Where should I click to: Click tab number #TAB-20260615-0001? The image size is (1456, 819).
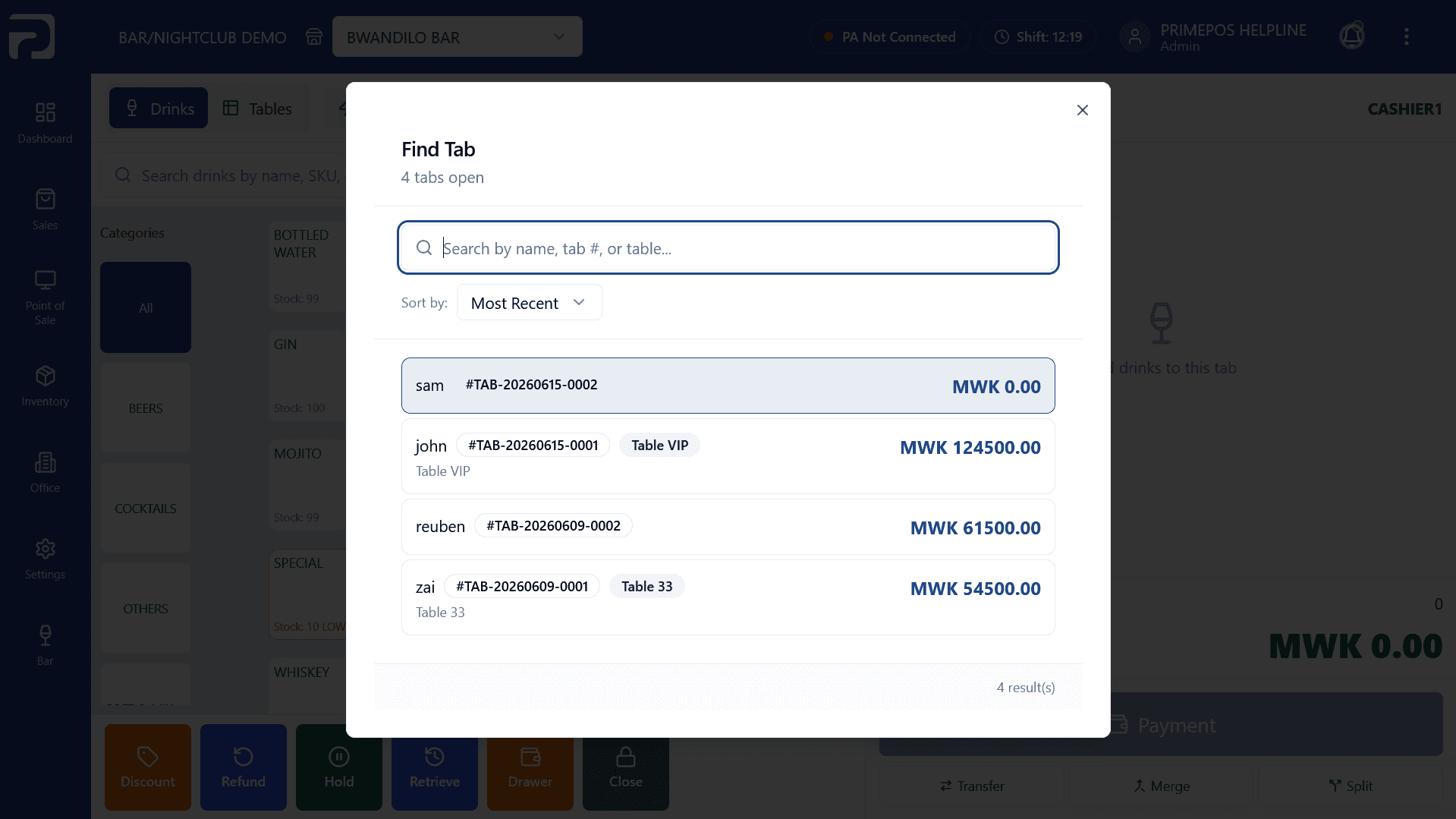point(533,446)
